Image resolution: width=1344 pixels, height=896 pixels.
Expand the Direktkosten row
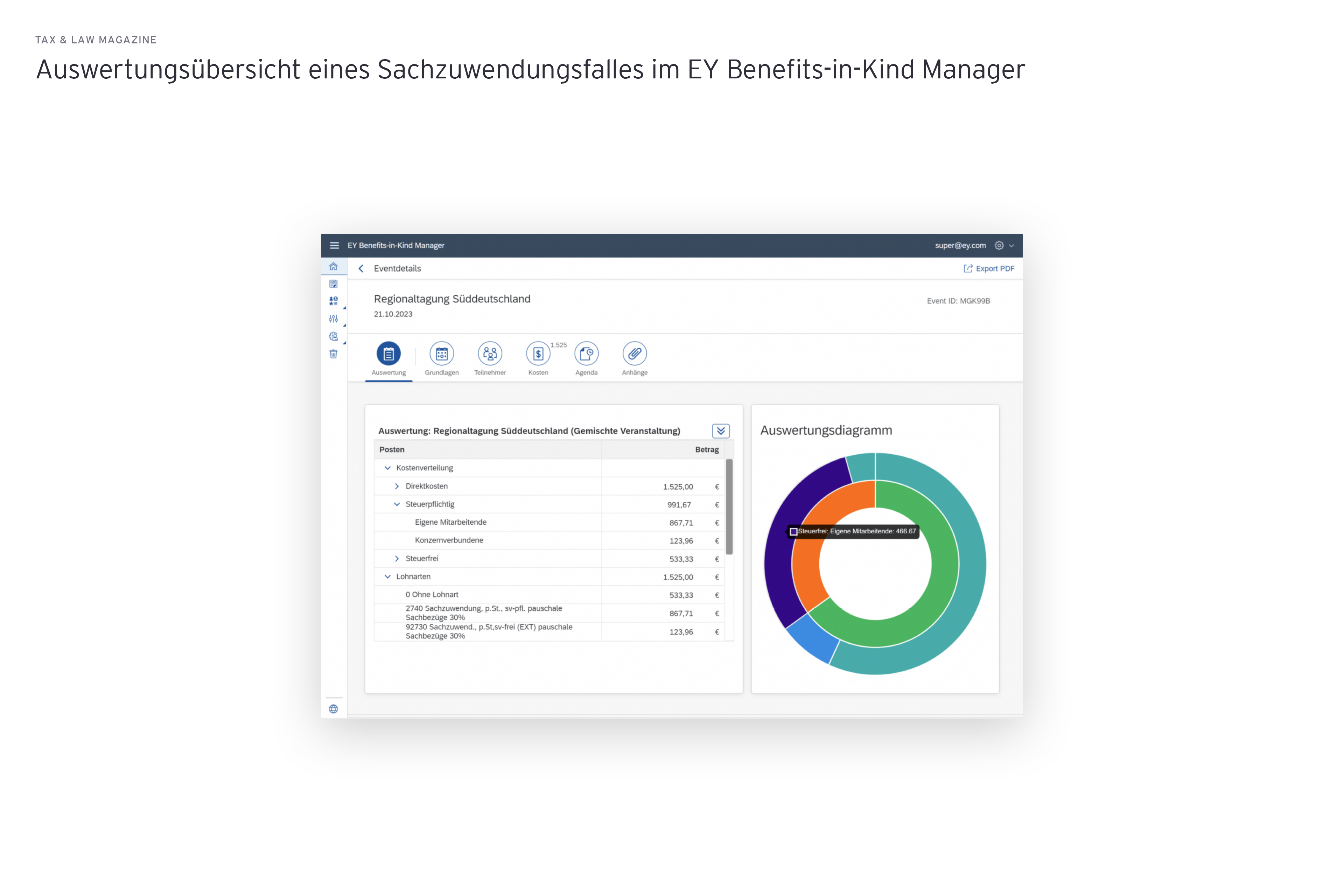coord(397,486)
